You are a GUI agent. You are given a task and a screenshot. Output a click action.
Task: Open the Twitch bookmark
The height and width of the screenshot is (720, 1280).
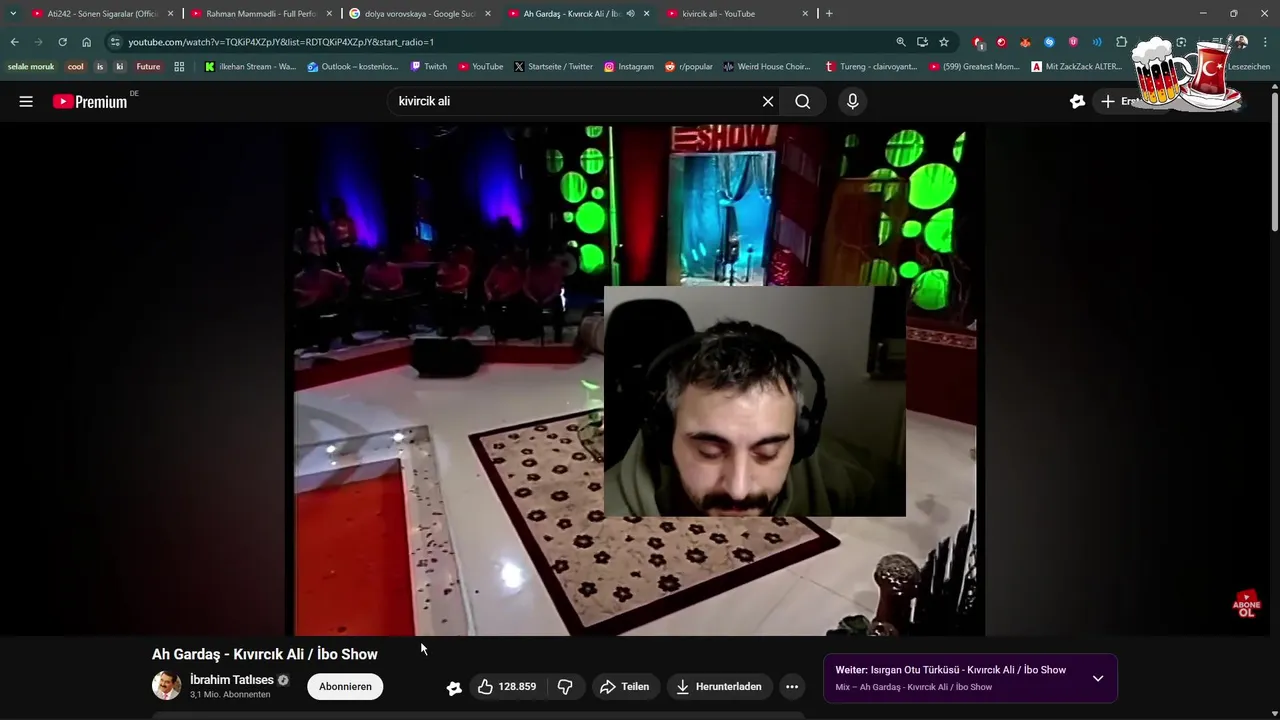click(429, 67)
